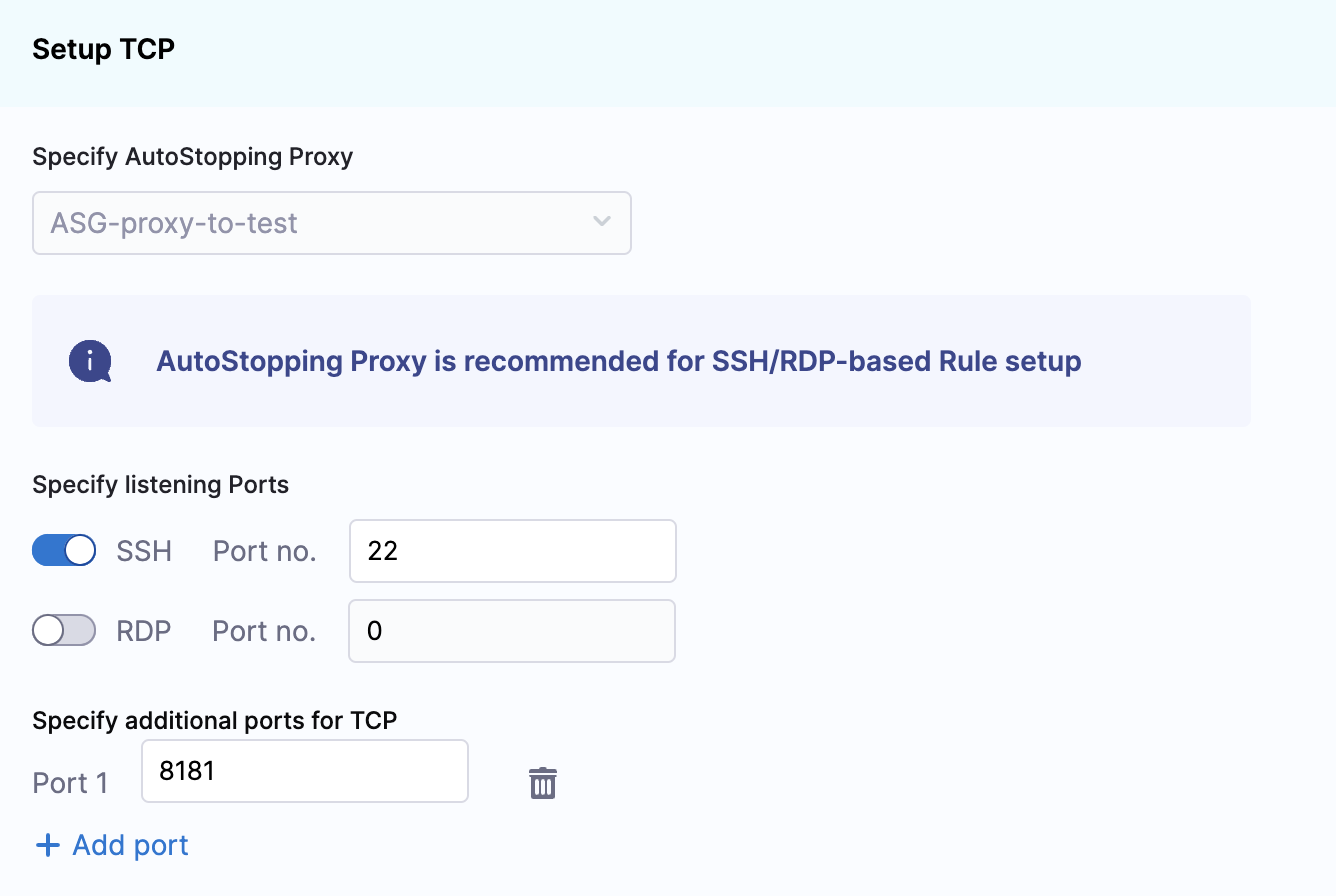Click the Specify listening Ports label
This screenshot has height=896, width=1336.
[161, 486]
